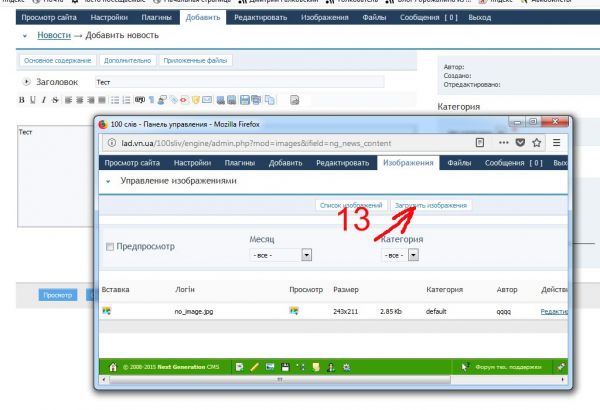Image resolution: width=600 pixels, height=410 pixels.
Task: Open Плагины in the main window menu
Action: tap(157, 17)
